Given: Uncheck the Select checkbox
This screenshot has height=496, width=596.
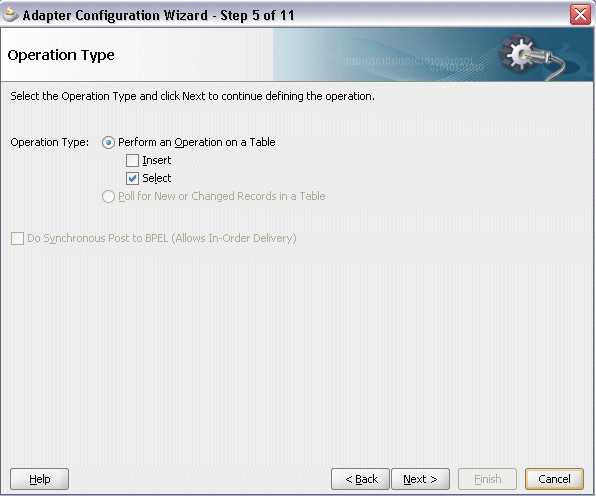Looking at the screenshot, I should [x=132, y=178].
